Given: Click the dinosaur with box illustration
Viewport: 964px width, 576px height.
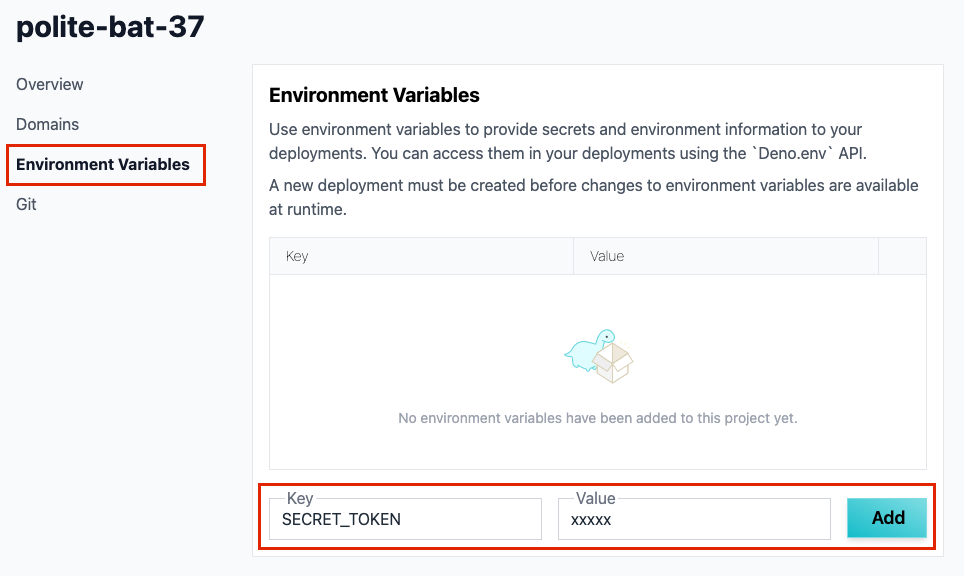Looking at the screenshot, I should point(598,356).
